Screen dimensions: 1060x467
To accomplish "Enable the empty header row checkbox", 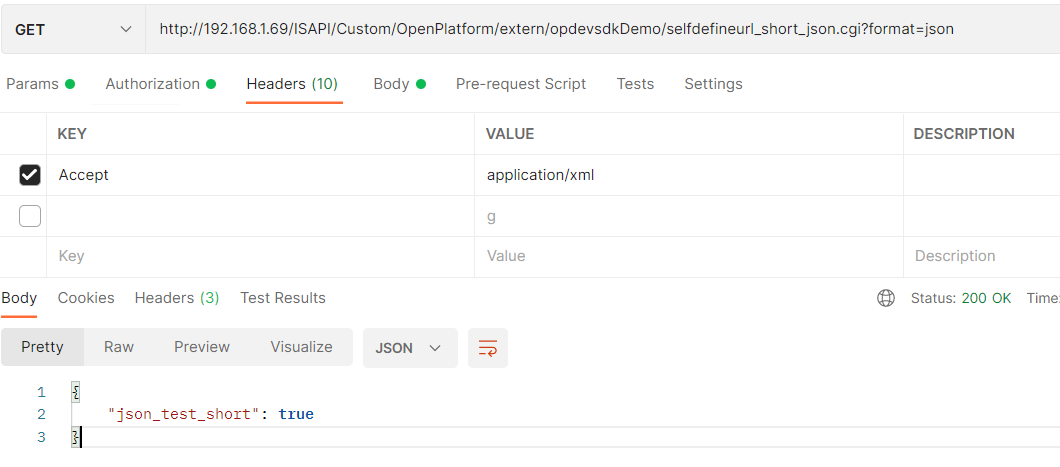I will [x=30, y=216].
